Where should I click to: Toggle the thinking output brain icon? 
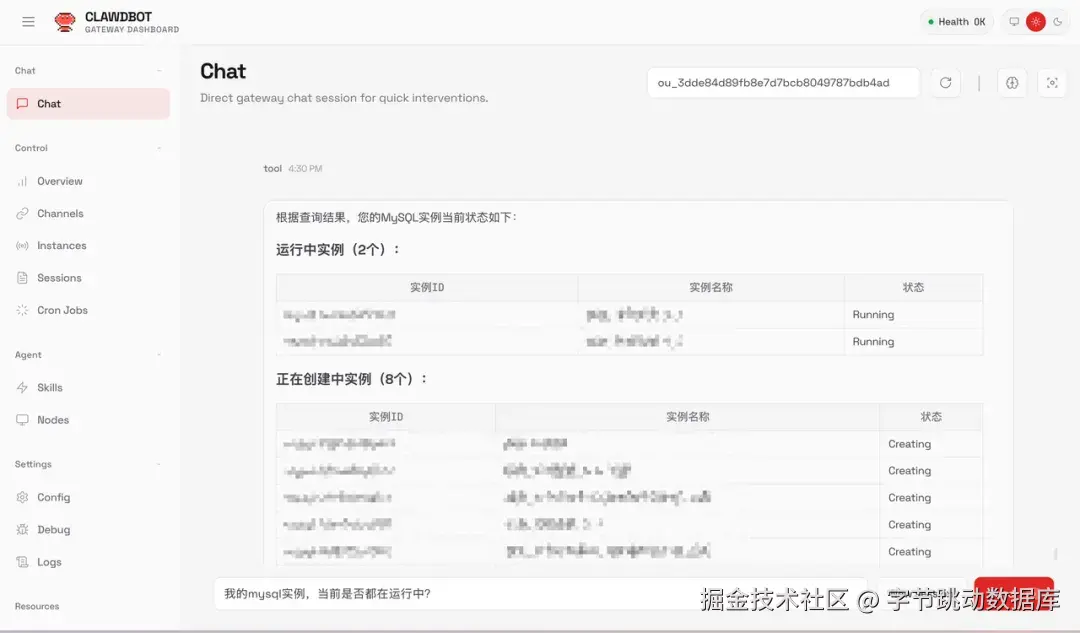(1012, 83)
